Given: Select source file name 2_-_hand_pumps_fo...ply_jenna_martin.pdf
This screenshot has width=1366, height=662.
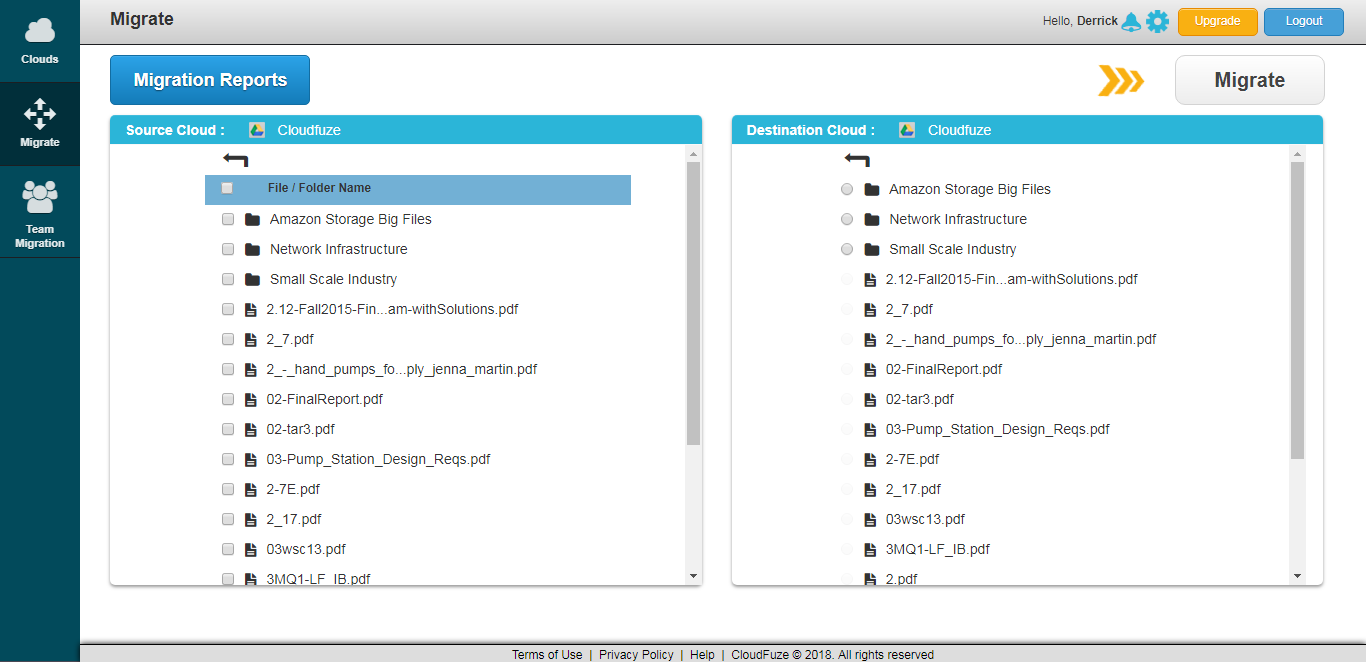Looking at the screenshot, I should click(402, 369).
